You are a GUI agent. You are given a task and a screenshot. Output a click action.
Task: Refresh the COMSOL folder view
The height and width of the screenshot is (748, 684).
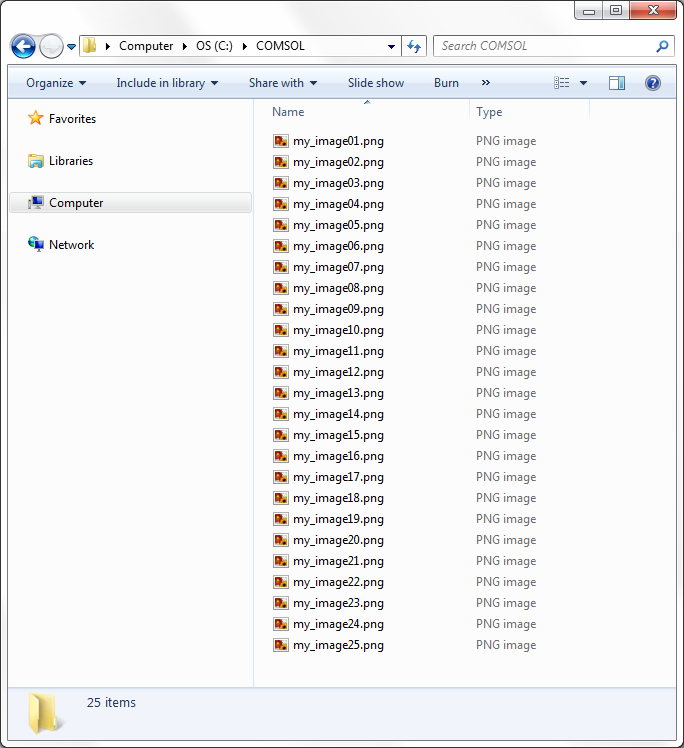click(414, 46)
